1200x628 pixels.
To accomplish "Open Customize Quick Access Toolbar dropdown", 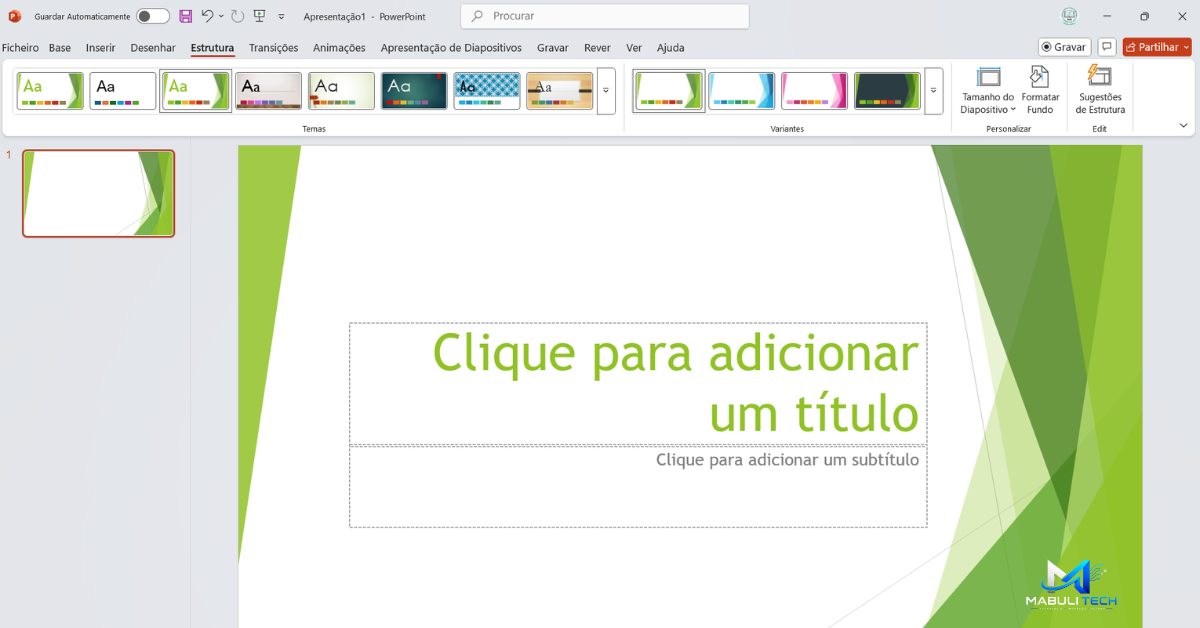I will pos(281,17).
